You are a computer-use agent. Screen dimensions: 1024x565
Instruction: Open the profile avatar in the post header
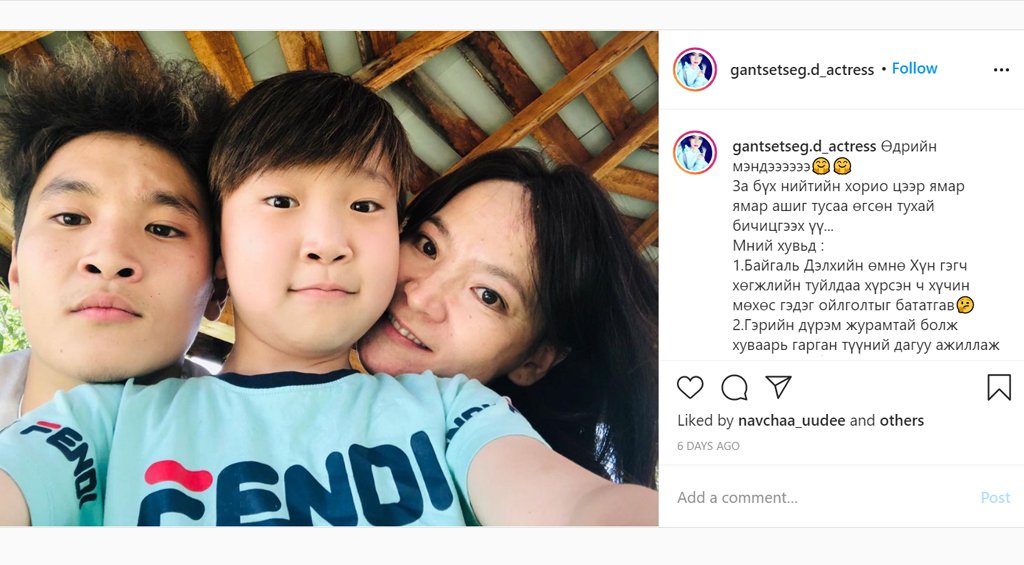pos(695,69)
